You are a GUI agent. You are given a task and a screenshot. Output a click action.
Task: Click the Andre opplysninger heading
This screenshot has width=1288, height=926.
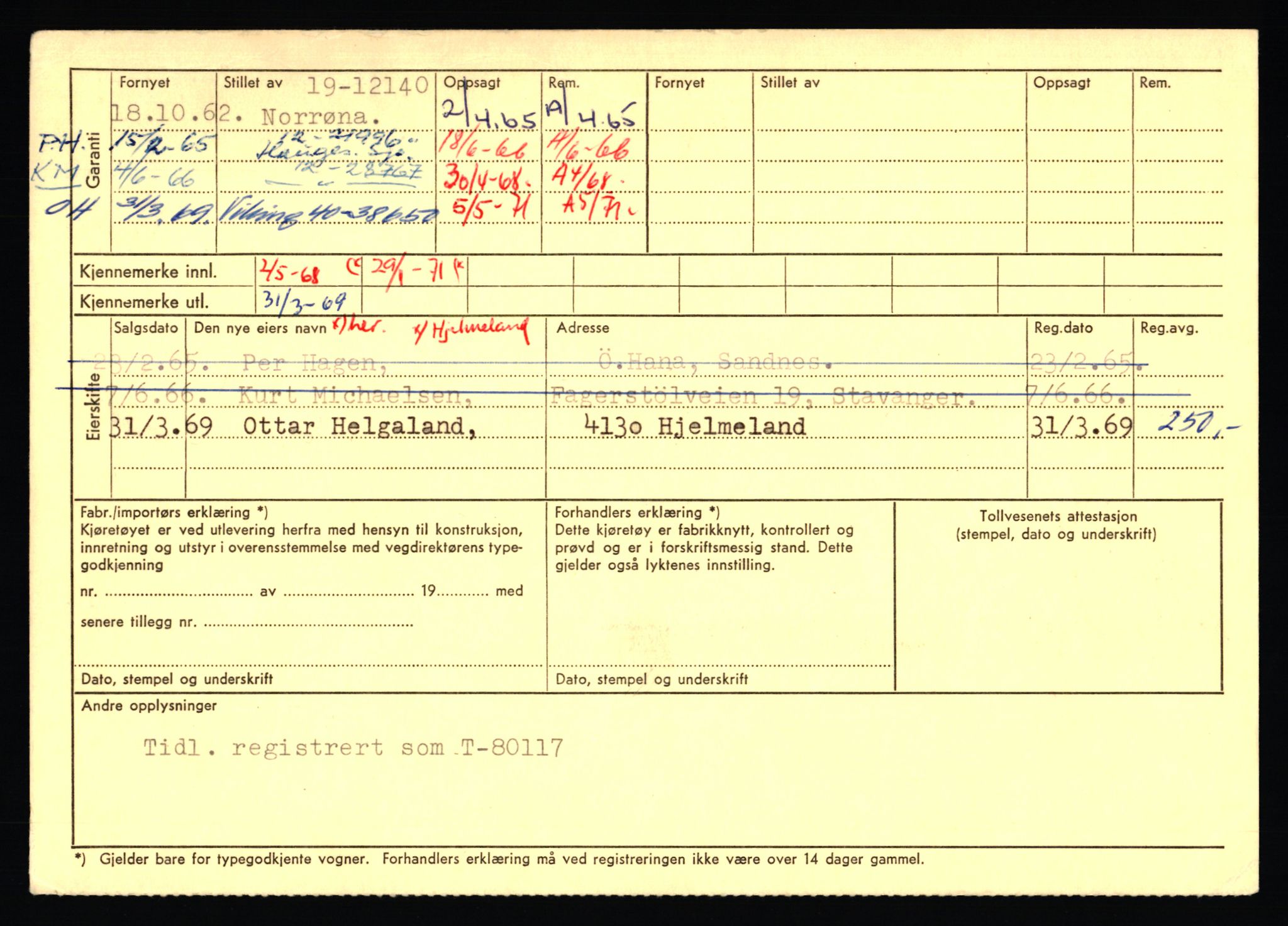pos(149,705)
